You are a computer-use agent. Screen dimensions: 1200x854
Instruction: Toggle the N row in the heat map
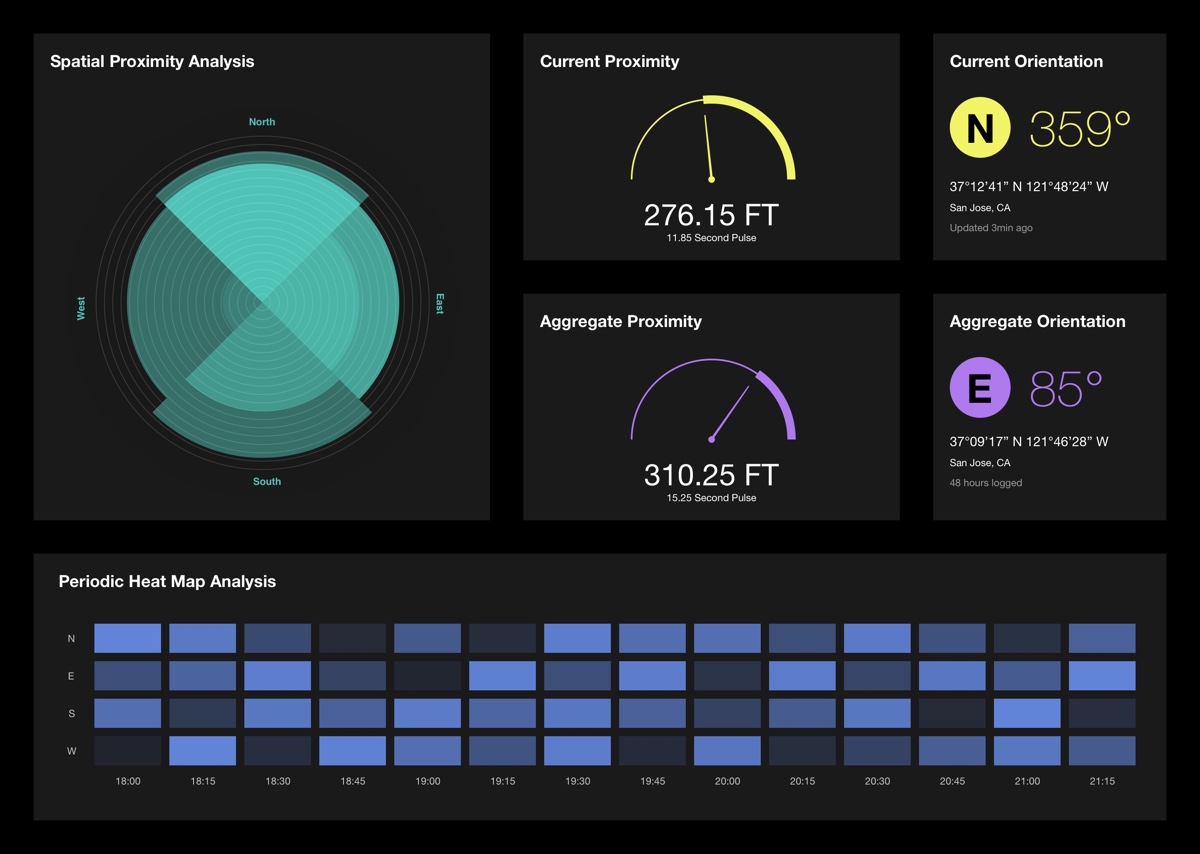[x=70, y=638]
